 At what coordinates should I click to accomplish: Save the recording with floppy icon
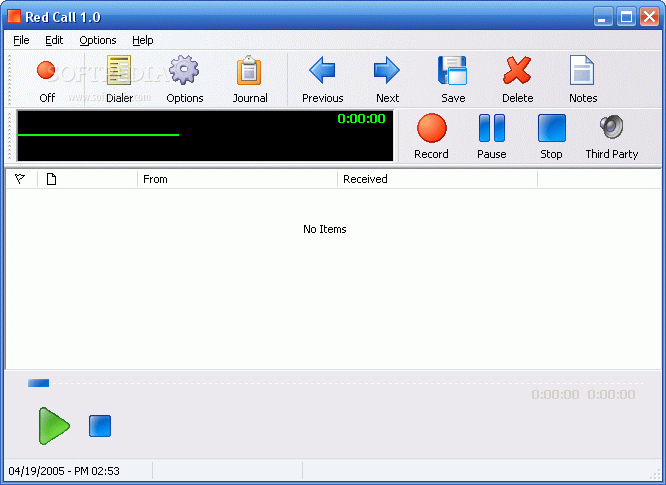click(453, 80)
